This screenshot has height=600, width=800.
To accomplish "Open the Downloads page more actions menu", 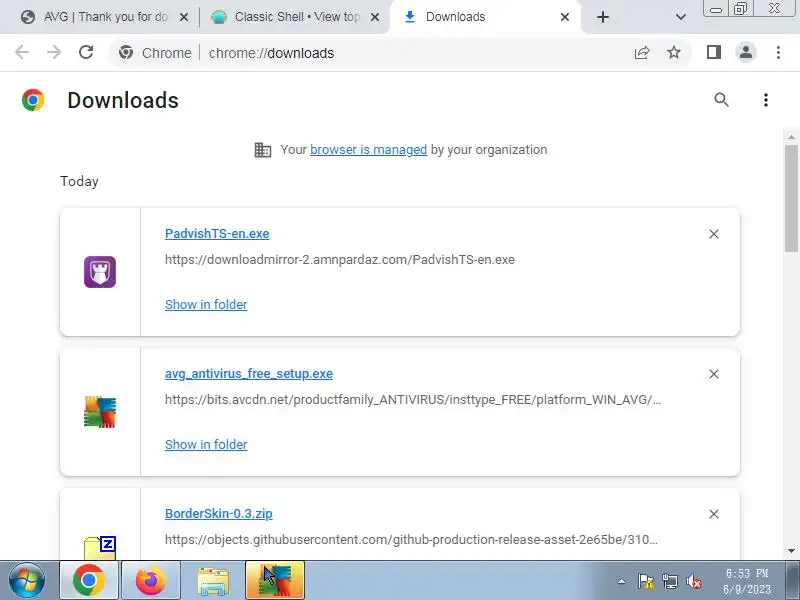I will (765, 100).
